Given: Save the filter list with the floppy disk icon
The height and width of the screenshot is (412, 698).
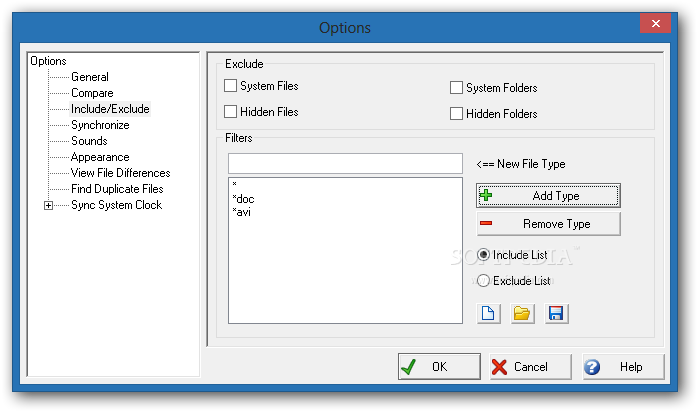Looking at the screenshot, I should click(x=556, y=314).
